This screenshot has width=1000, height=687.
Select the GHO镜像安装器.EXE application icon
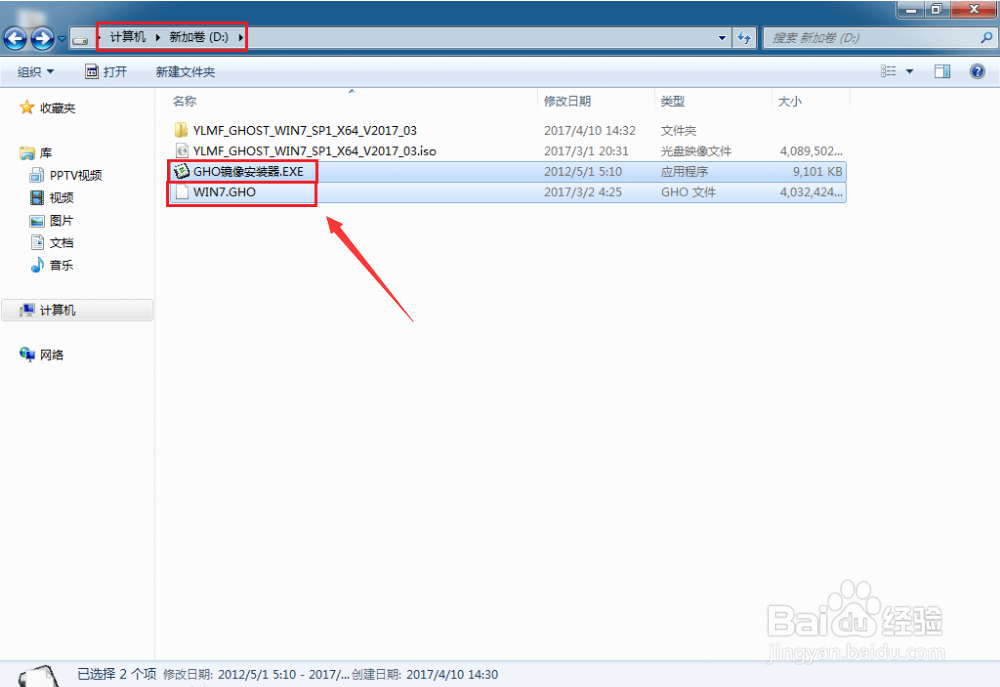182,171
